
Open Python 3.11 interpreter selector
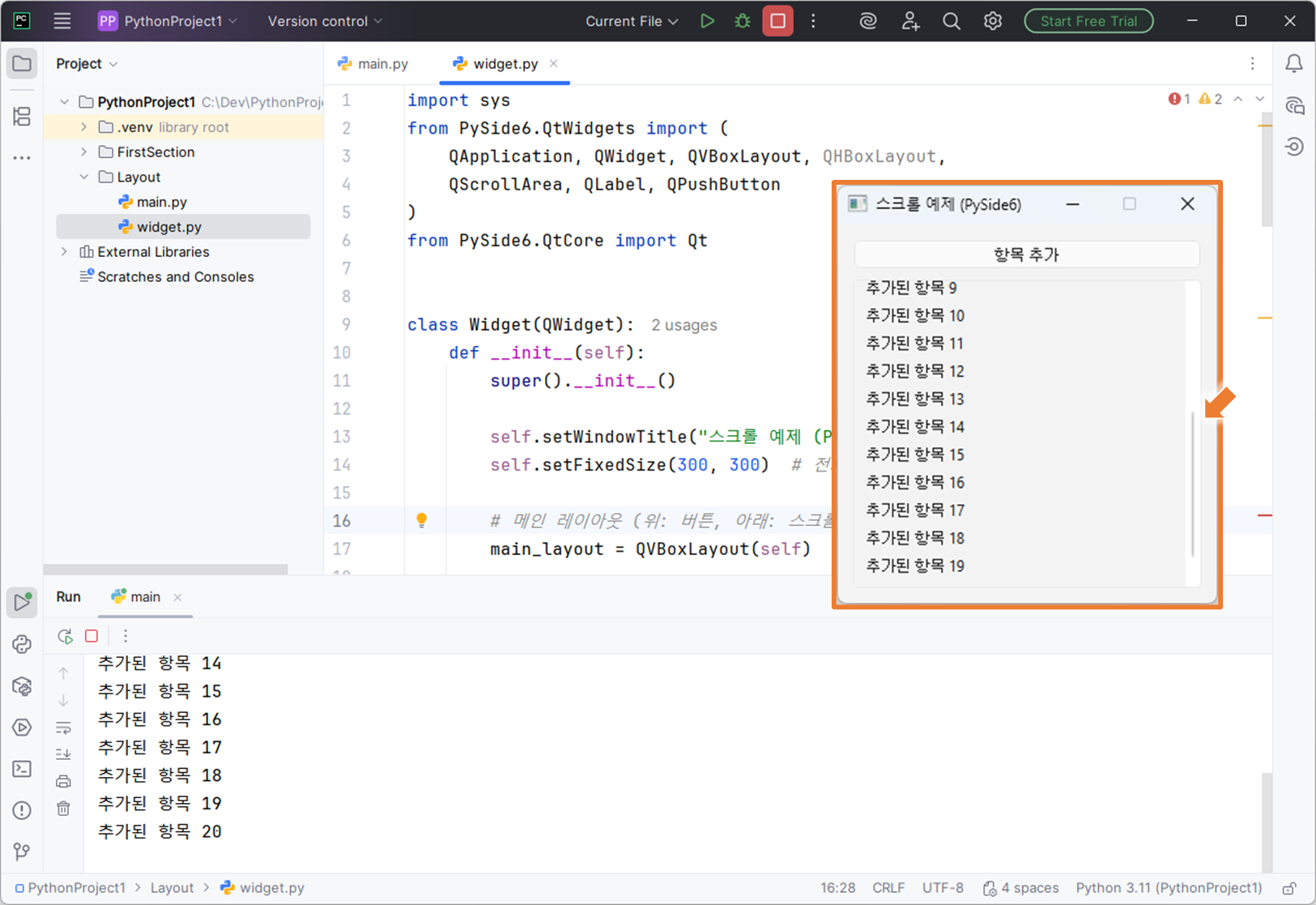point(1169,889)
